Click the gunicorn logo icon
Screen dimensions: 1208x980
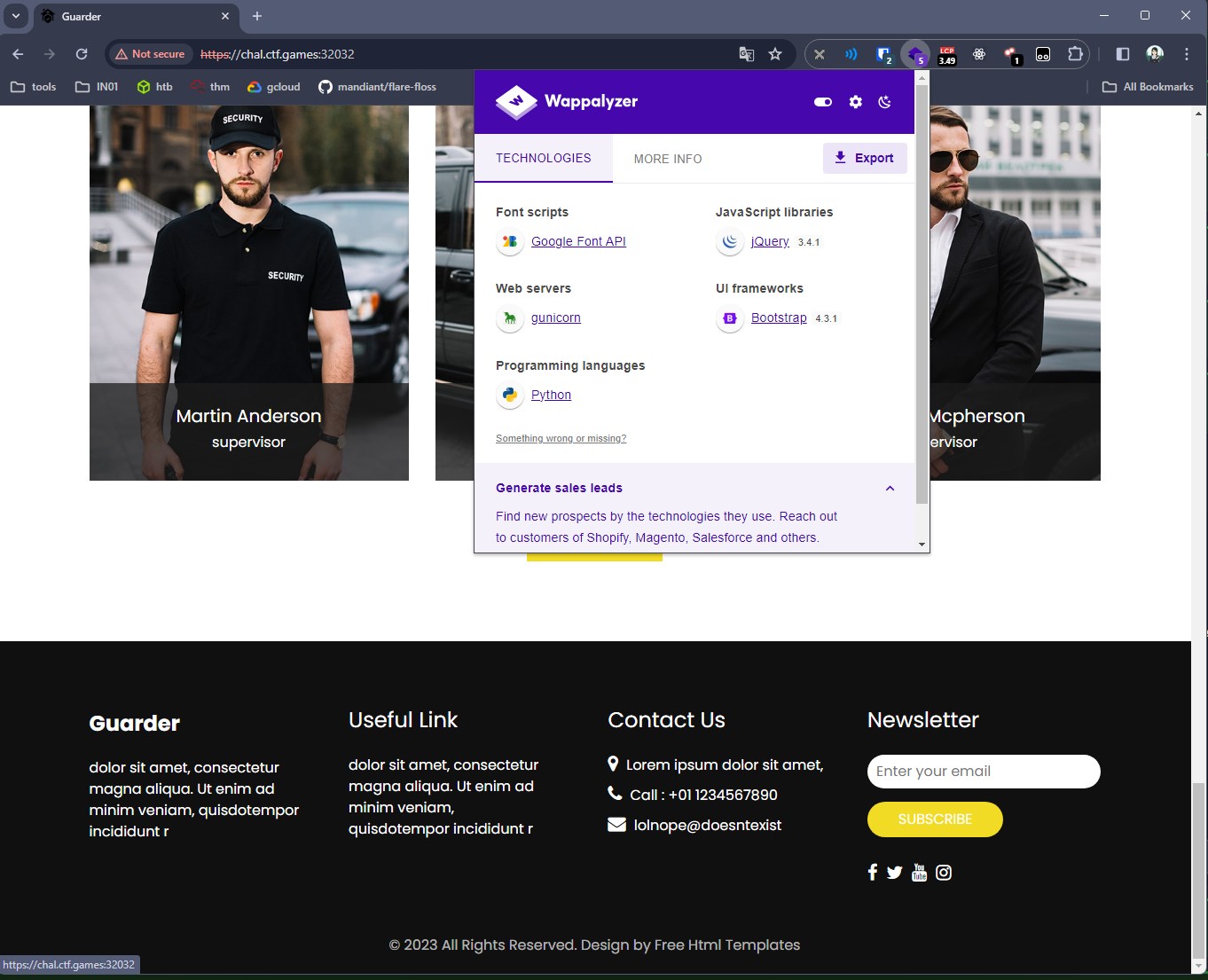coord(510,318)
